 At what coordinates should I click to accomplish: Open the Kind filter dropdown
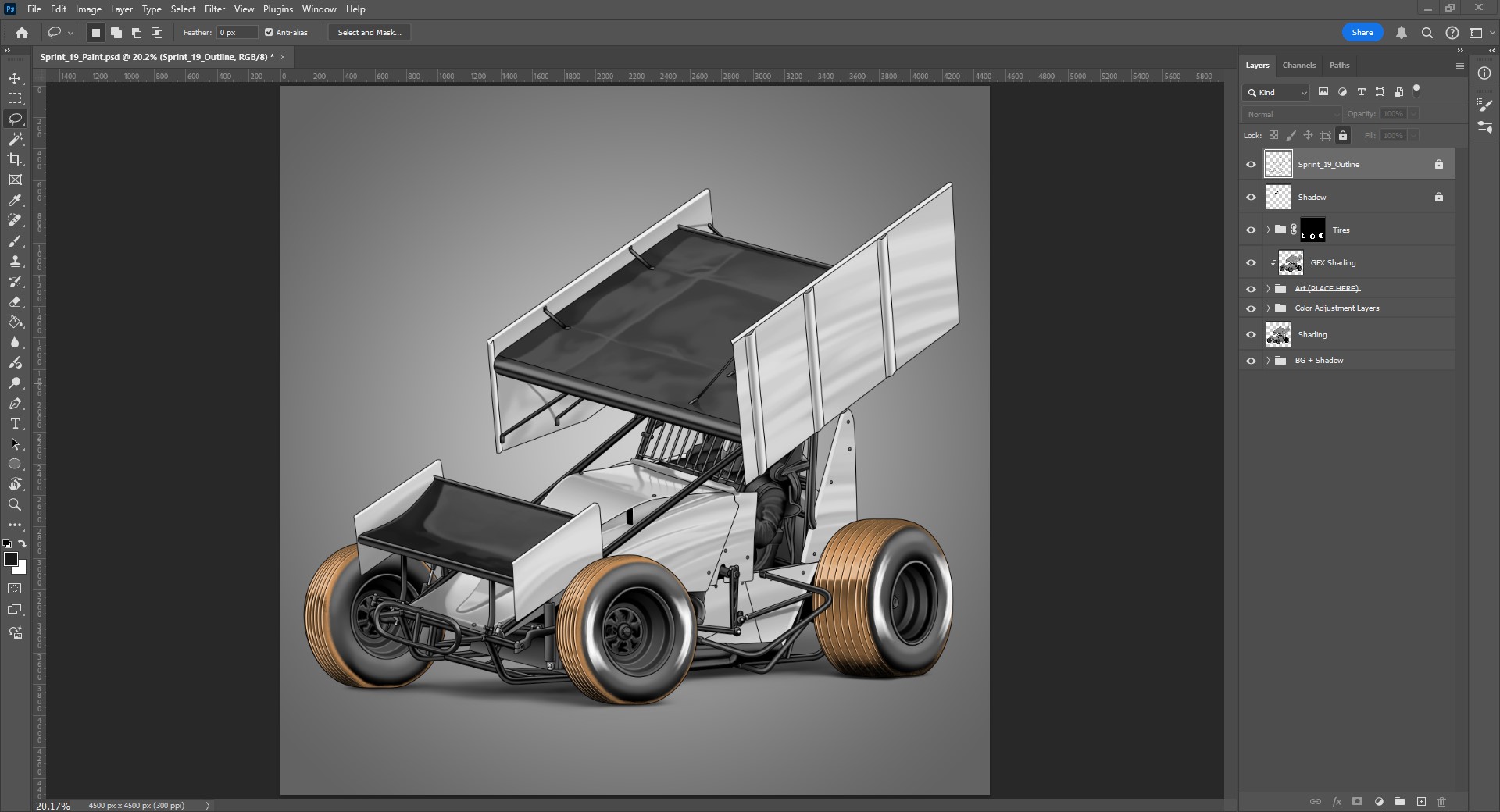click(1277, 92)
